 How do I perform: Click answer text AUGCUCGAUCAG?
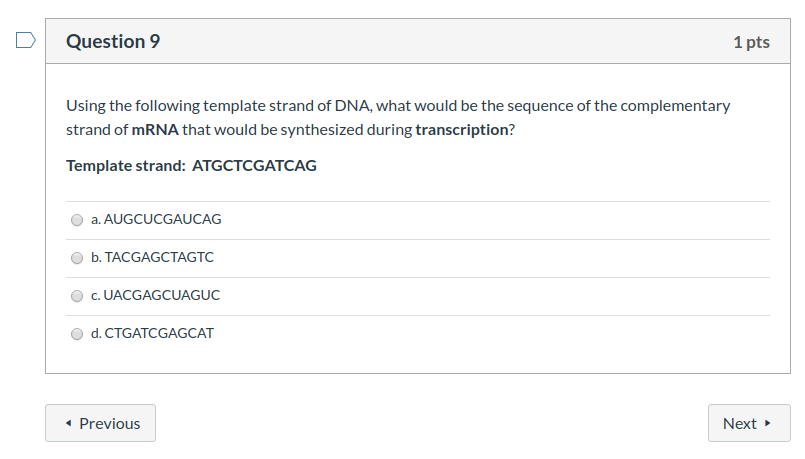[x=162, y=219]
